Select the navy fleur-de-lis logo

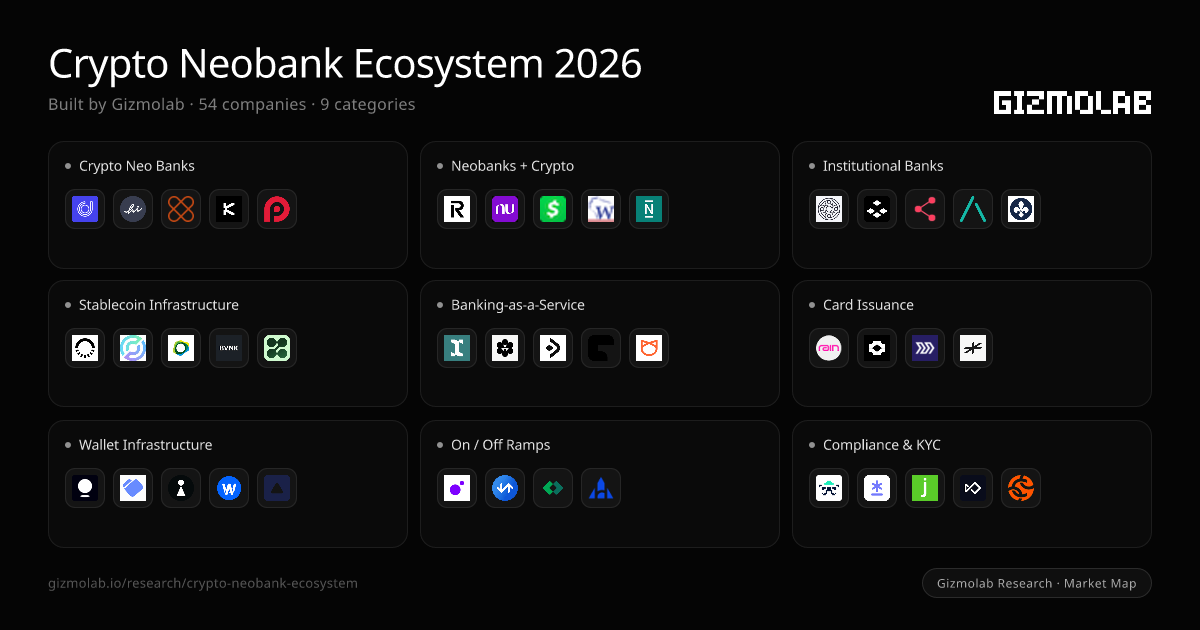pos(1021,209)
